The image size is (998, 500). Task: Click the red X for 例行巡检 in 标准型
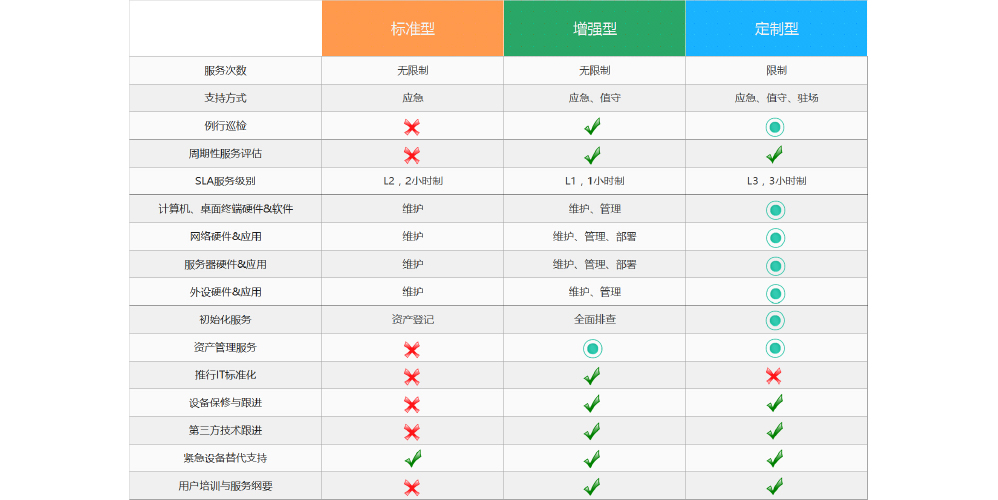[x=412, y=127]
